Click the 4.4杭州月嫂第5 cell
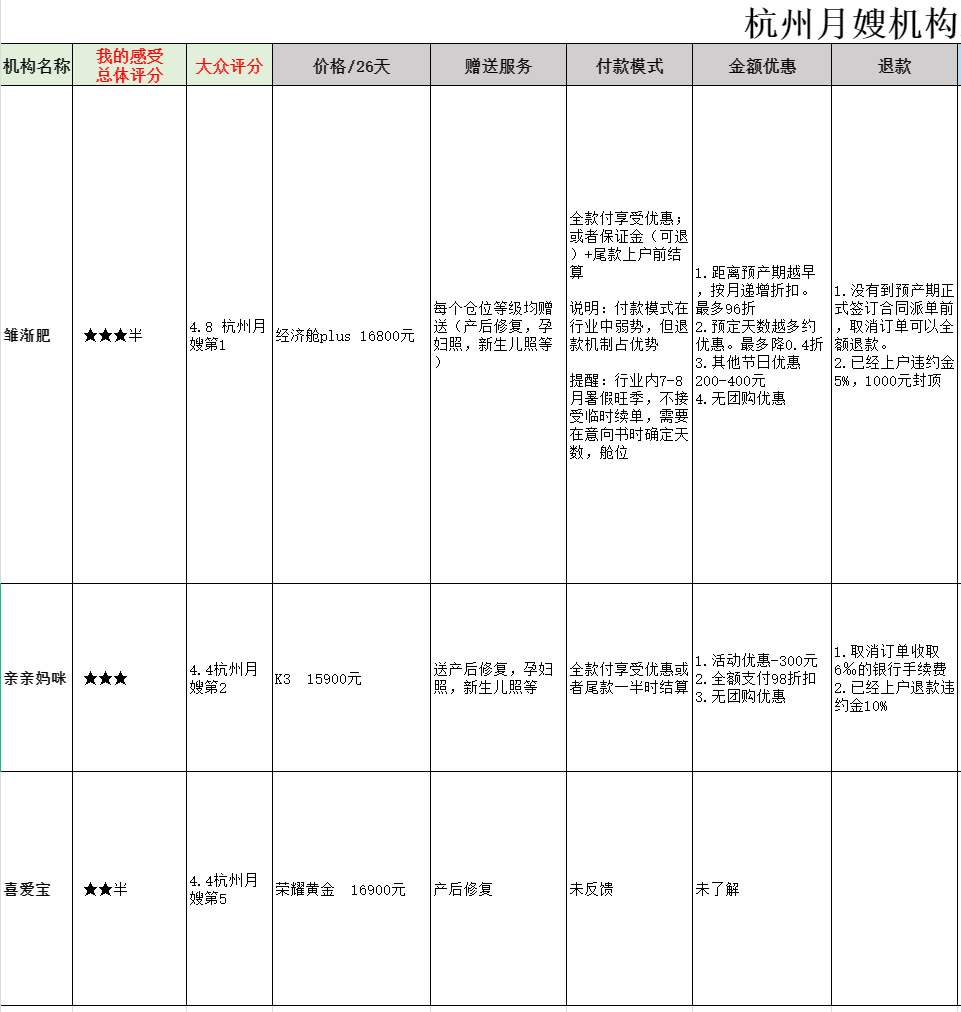This screenshot has width=961, height=1012. [229, 889]
